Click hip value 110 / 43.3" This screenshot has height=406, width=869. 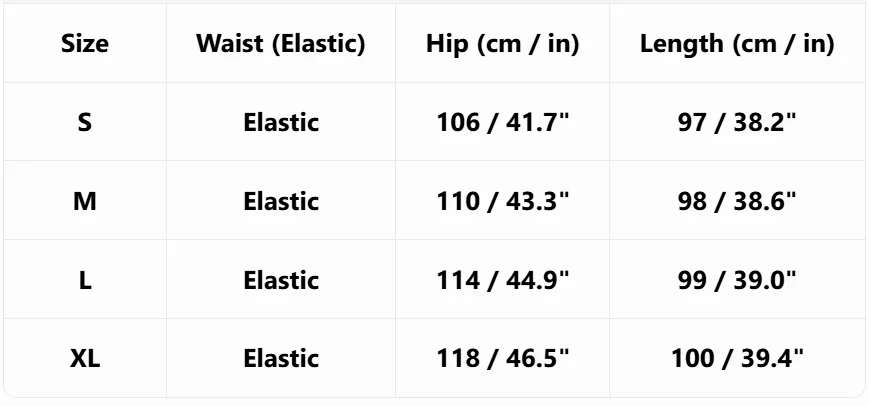503,201
